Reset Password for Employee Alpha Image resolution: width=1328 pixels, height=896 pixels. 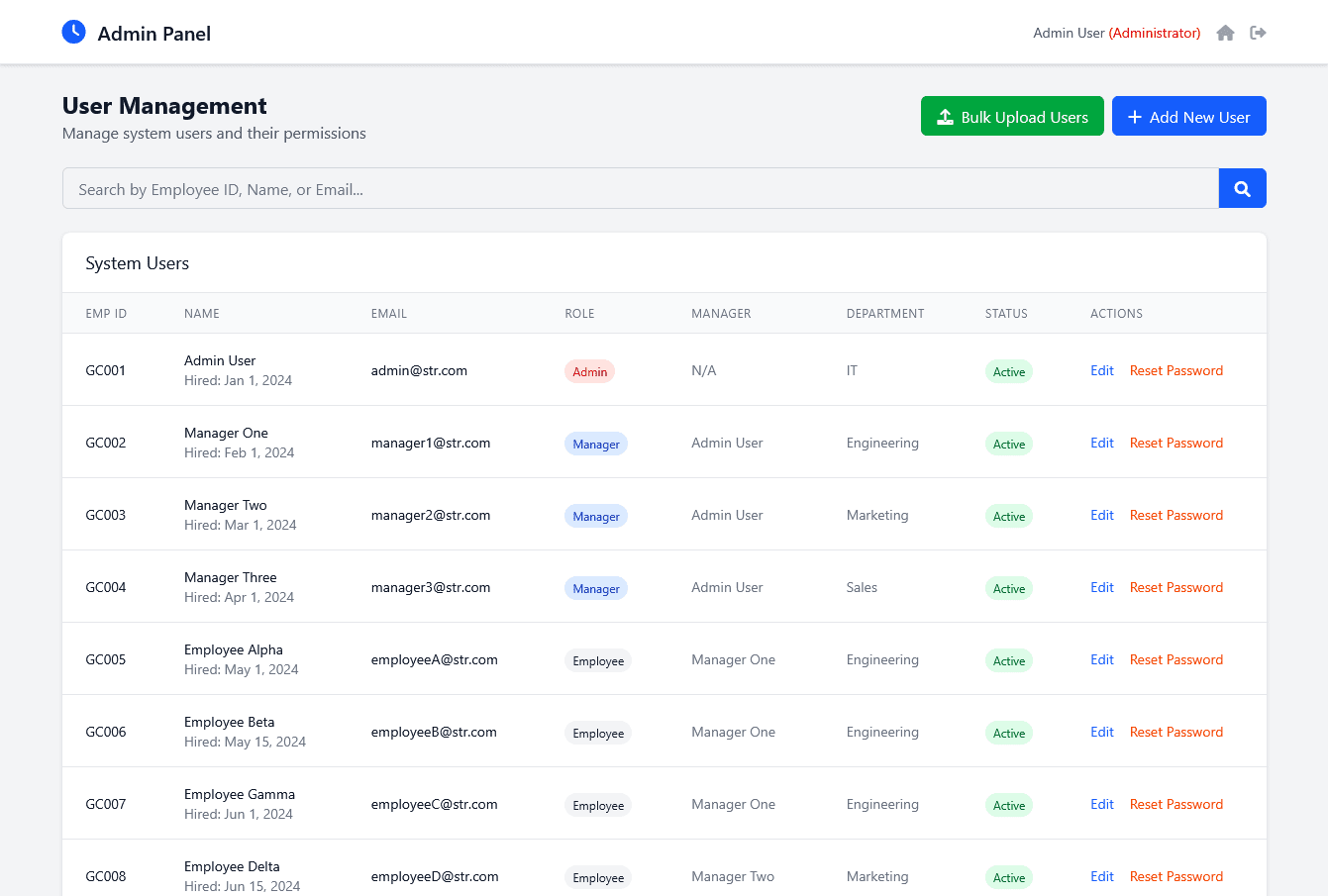[1175, 659]
